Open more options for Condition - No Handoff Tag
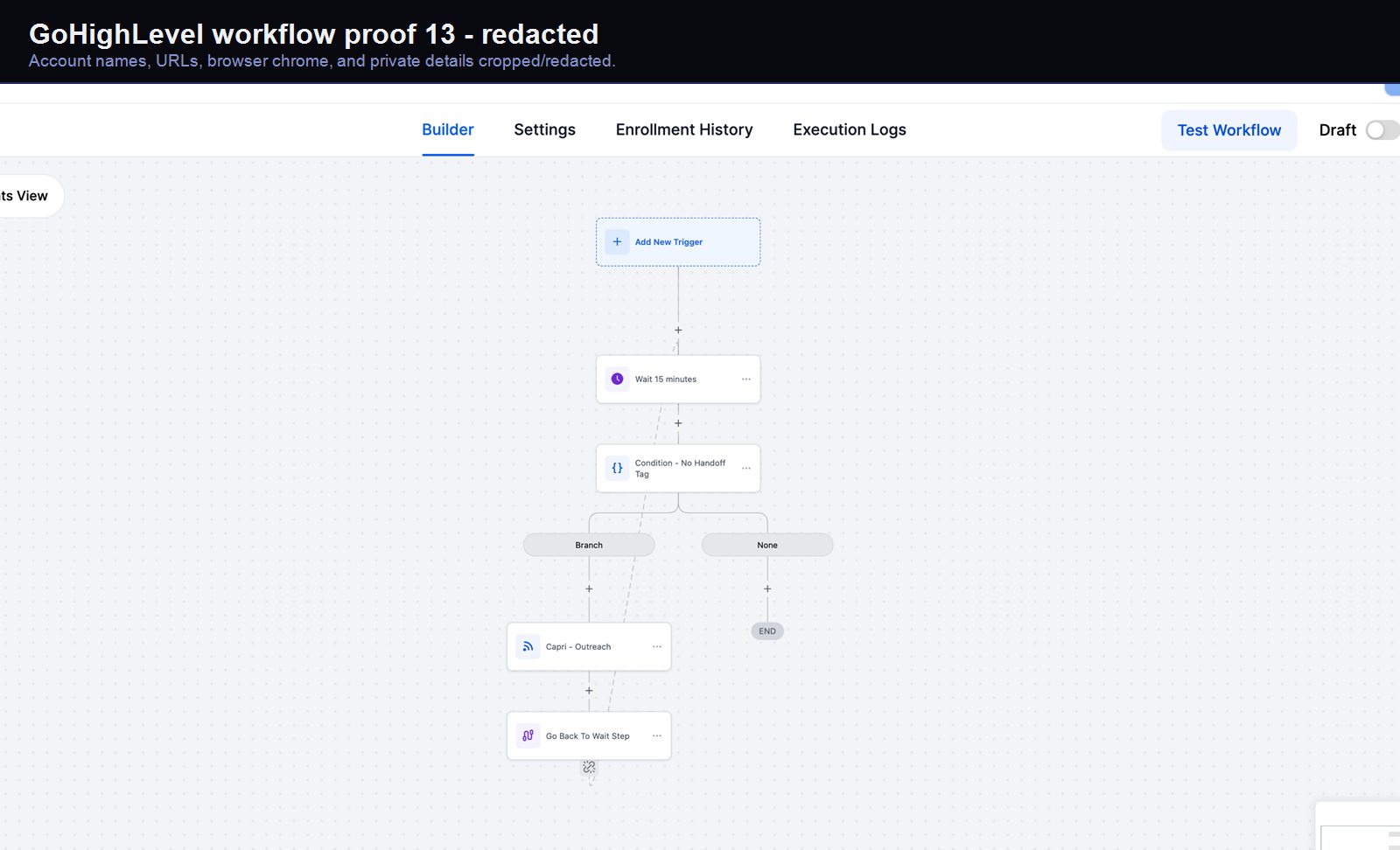Viewport: 1400px width, 850px height. (x=746, y=469)
